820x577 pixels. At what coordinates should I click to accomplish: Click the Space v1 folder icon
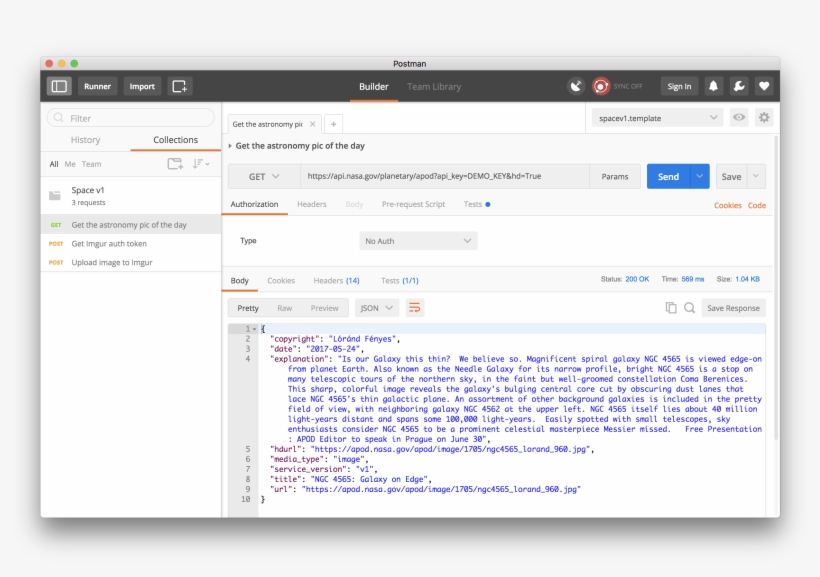(55, 196)
